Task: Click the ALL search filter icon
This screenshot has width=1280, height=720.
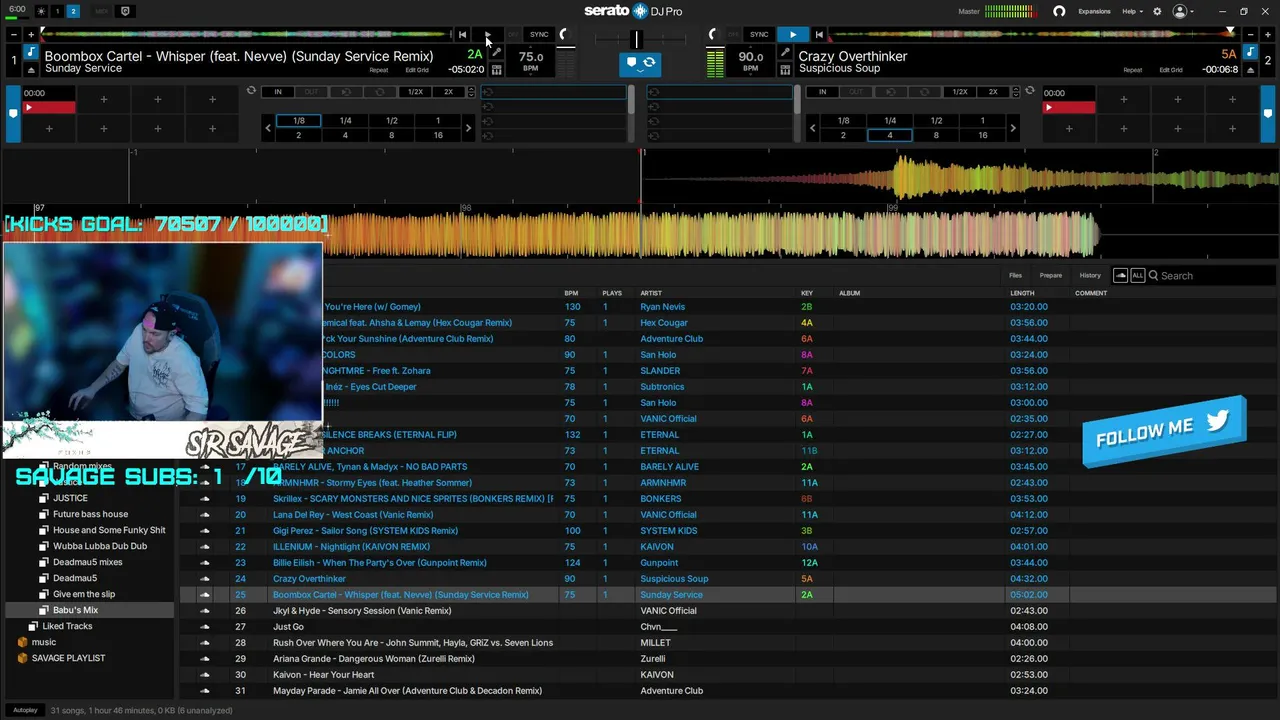Action: [x=1137, y=275]
